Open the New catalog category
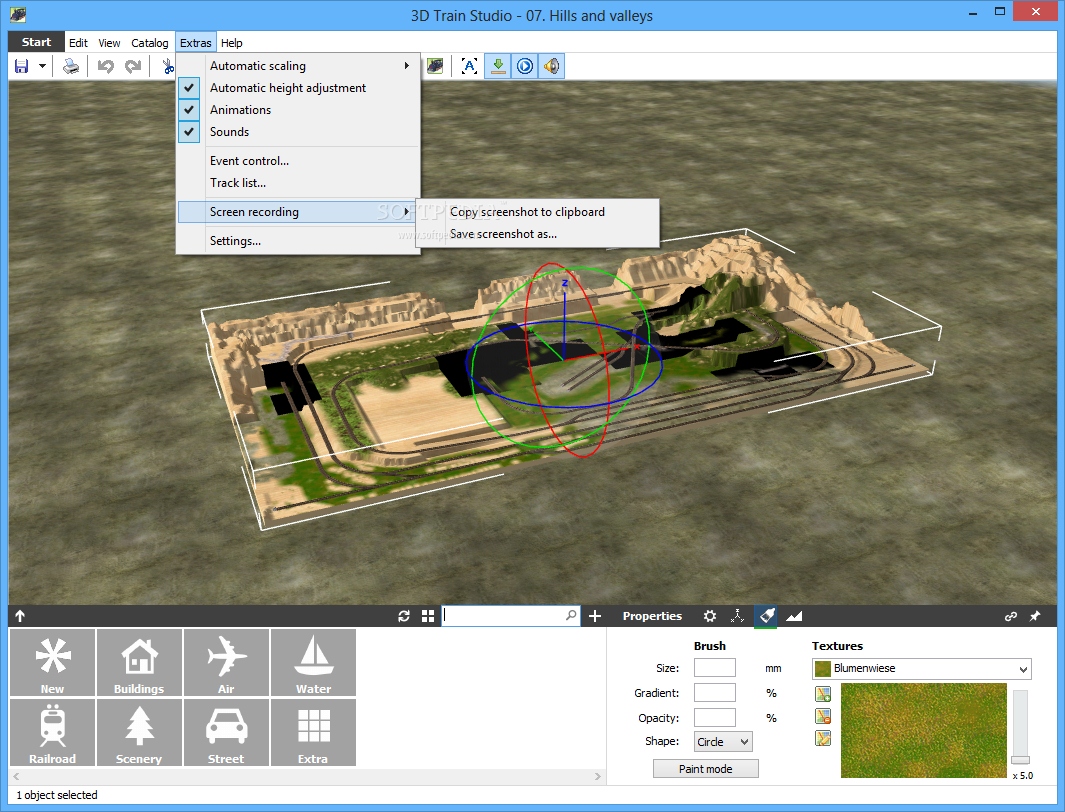The image size is (1065, 812). pos(52,663)
